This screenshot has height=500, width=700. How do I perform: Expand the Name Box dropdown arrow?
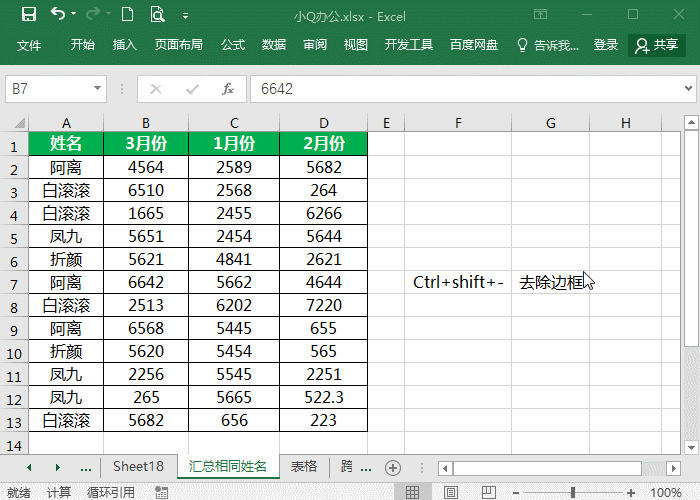click(97, 88)
